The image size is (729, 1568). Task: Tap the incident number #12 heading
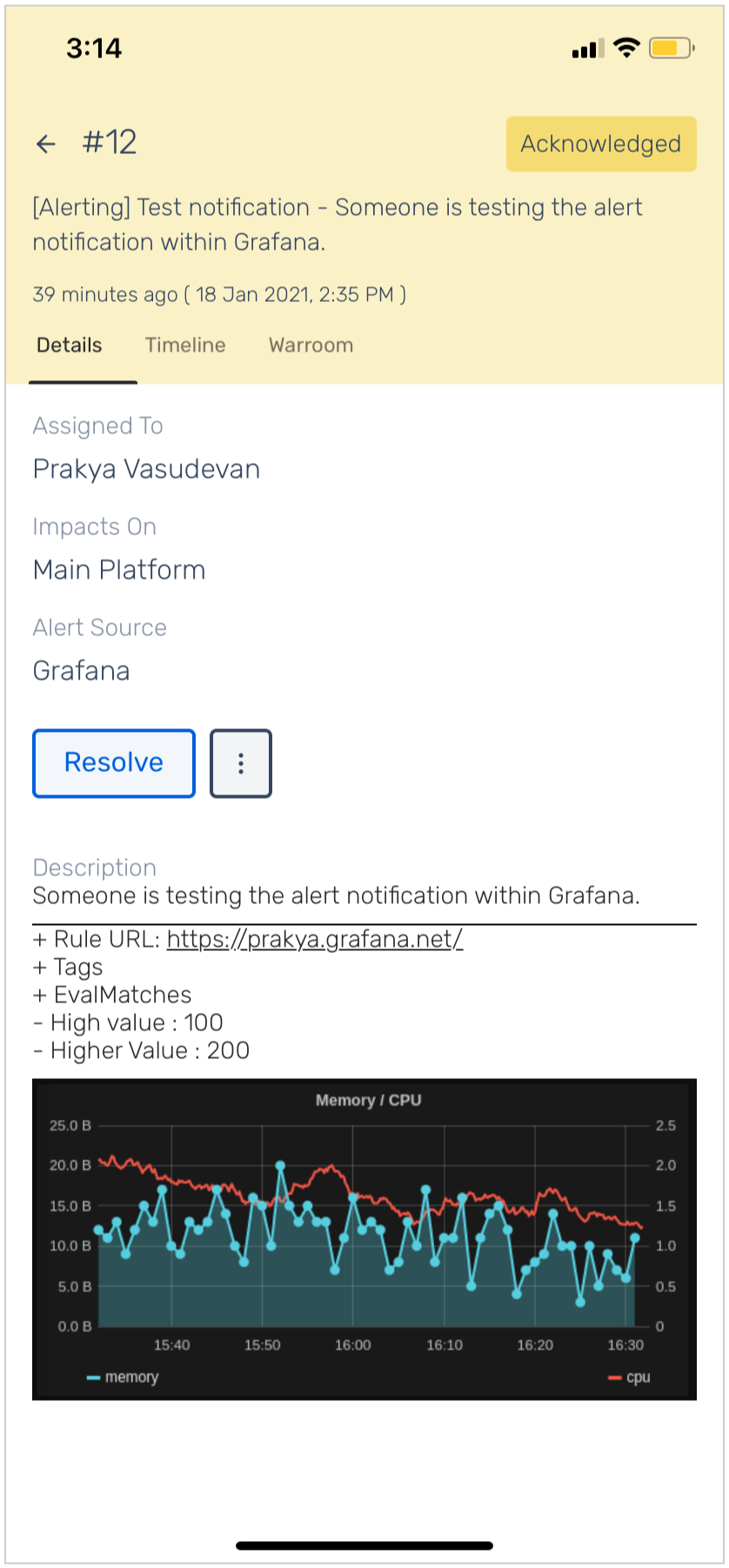click(110, 143)
